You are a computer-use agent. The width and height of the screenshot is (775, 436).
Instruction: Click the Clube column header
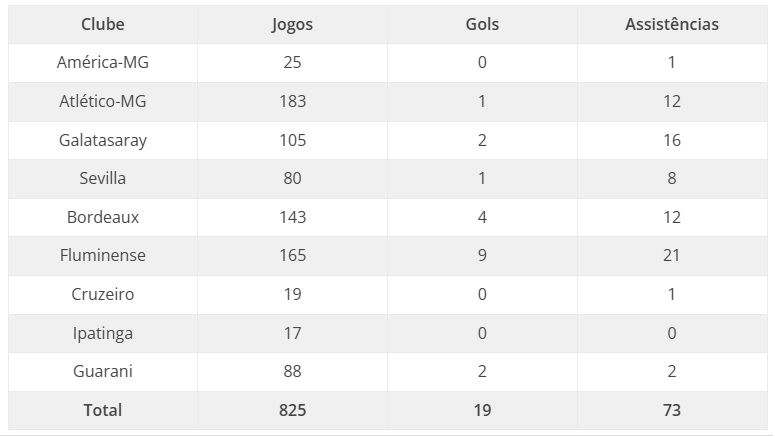[x=103, y=24]
